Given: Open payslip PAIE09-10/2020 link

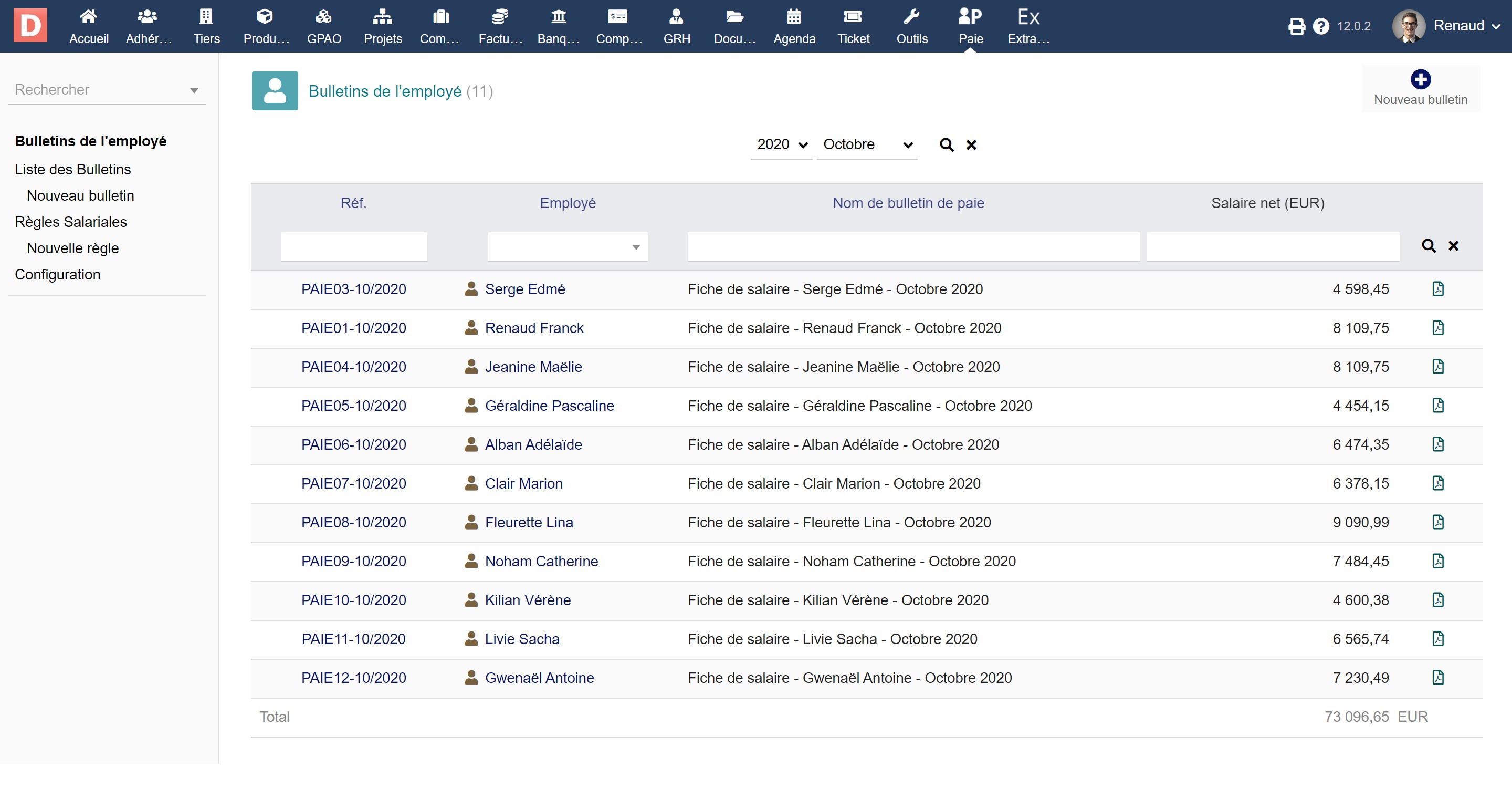Looking at the screenshot, I should [x=353, y=562].
